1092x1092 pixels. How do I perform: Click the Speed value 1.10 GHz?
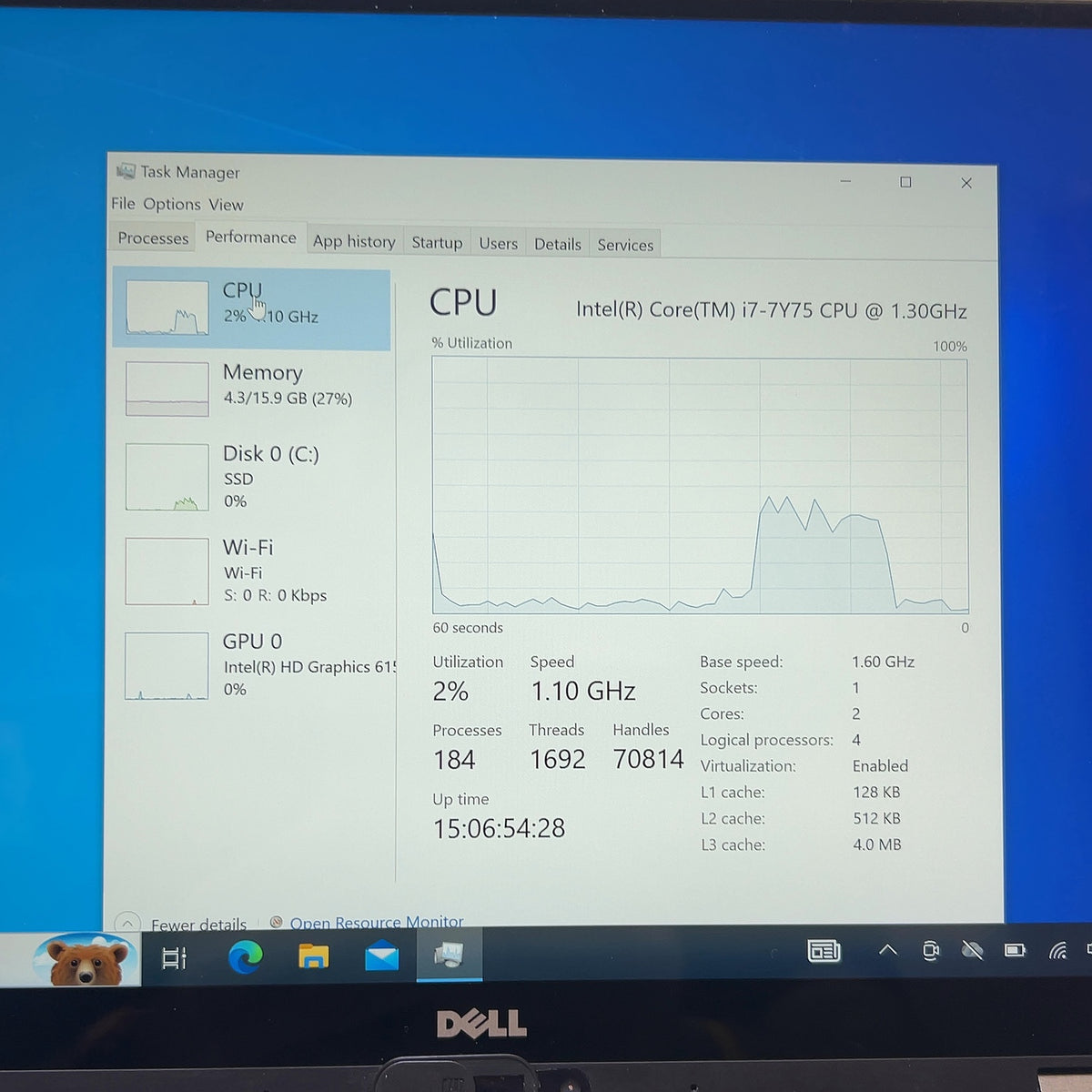click(x=583, y=691)
